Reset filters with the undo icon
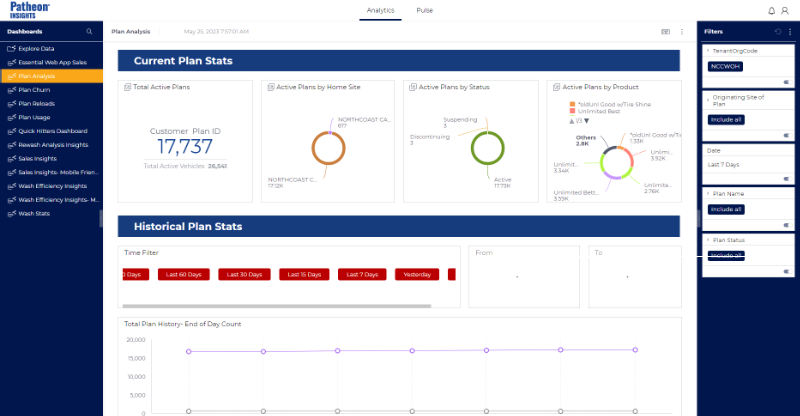Viewport: 800px width, 416px height. tap(778, 32)
